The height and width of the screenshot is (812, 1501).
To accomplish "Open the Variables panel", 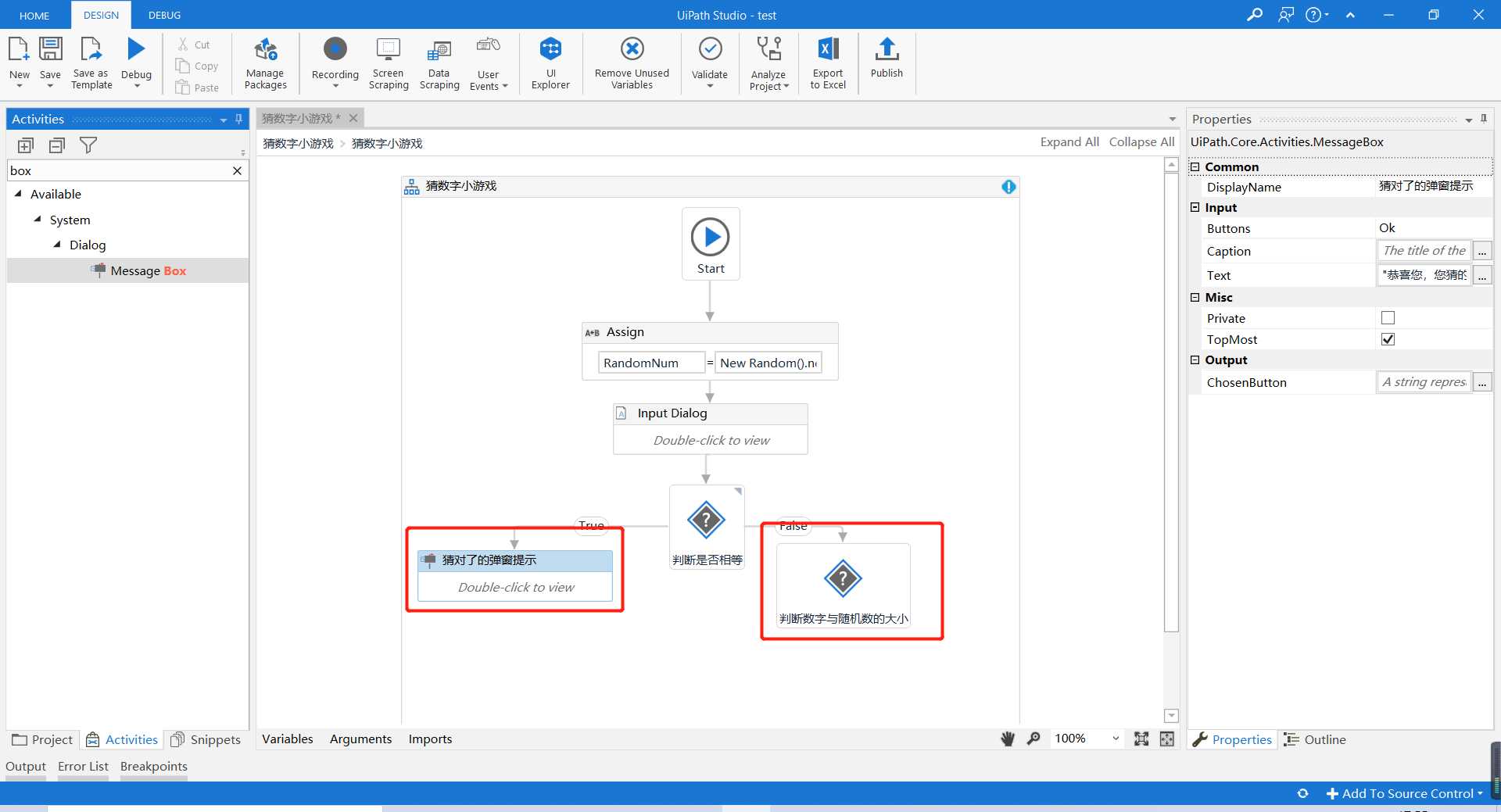I will point(287,739).
